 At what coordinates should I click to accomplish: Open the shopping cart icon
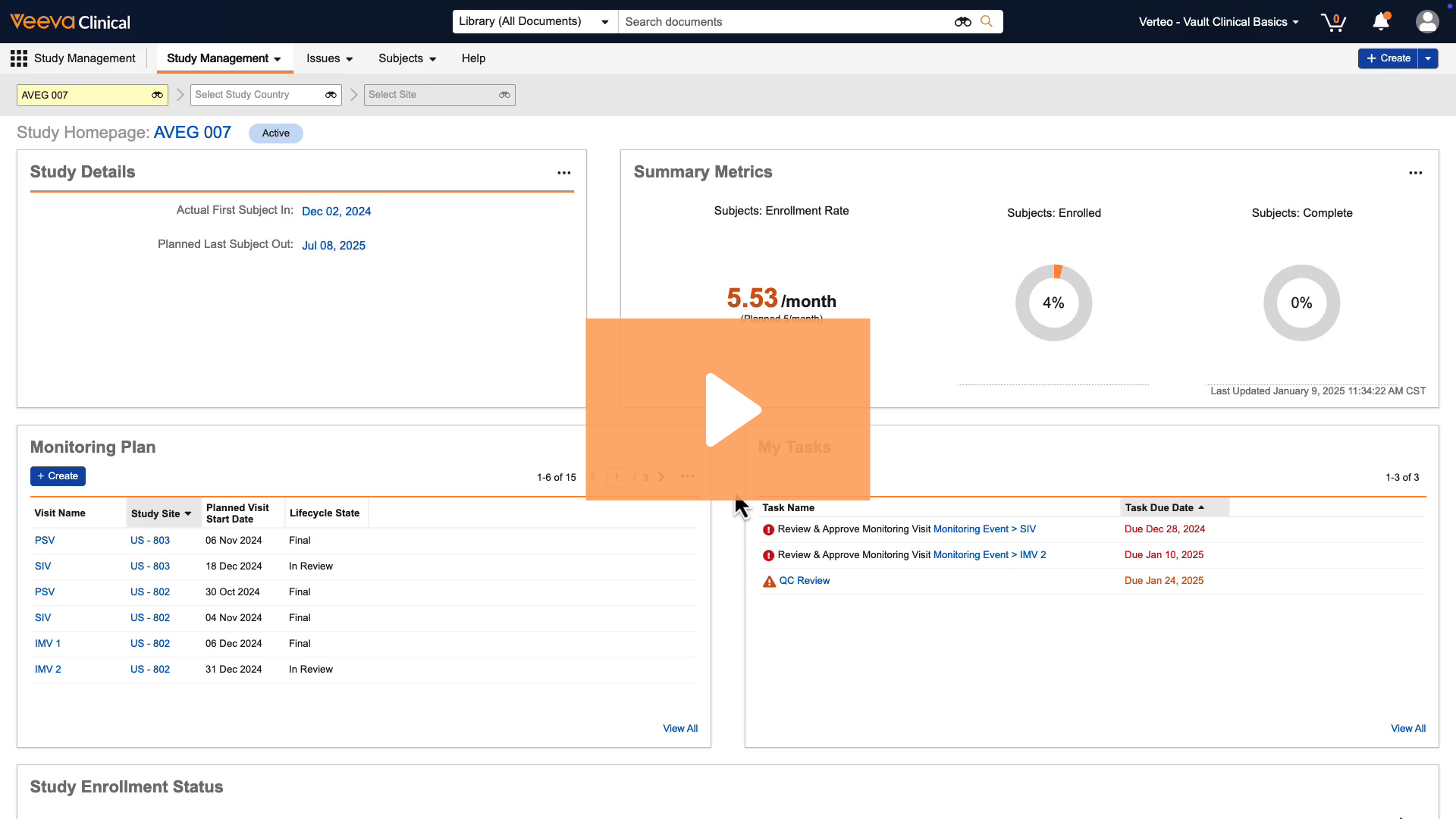pyautogui.click(x=1332, y=22)
